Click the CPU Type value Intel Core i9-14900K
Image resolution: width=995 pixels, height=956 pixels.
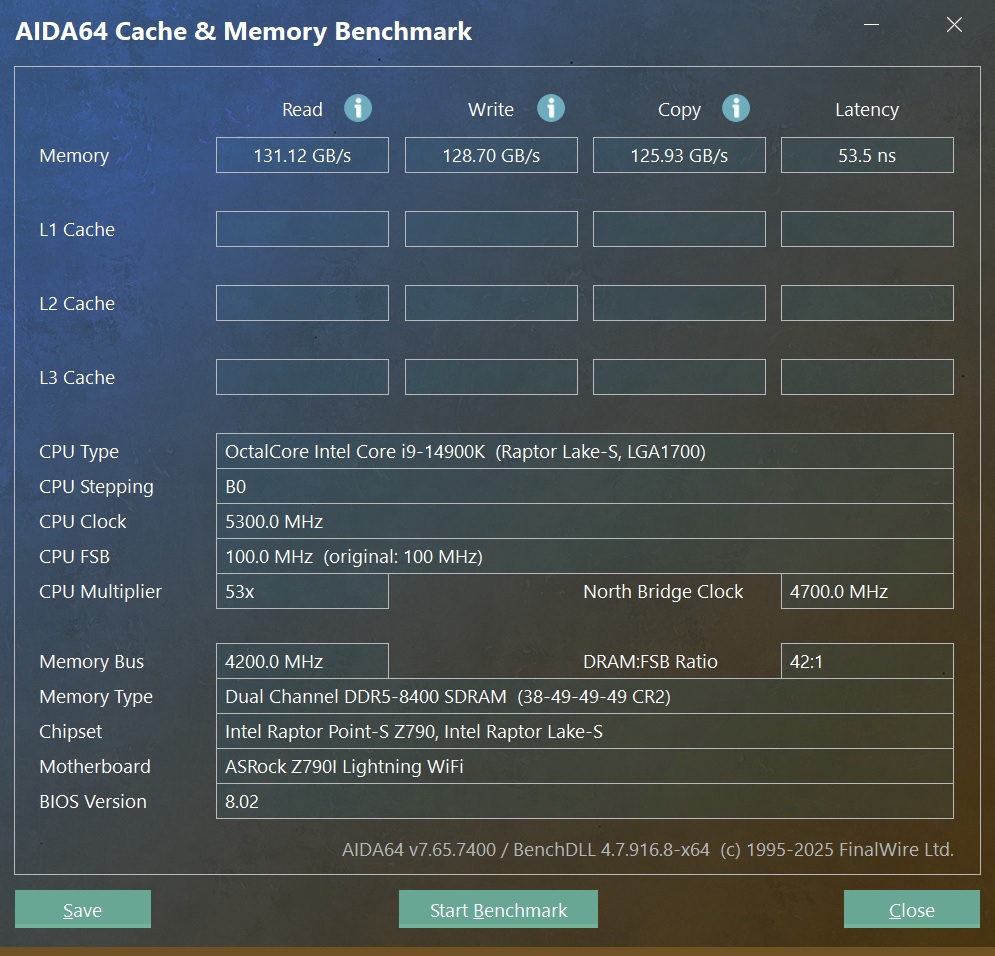click(x=584, y=451)
